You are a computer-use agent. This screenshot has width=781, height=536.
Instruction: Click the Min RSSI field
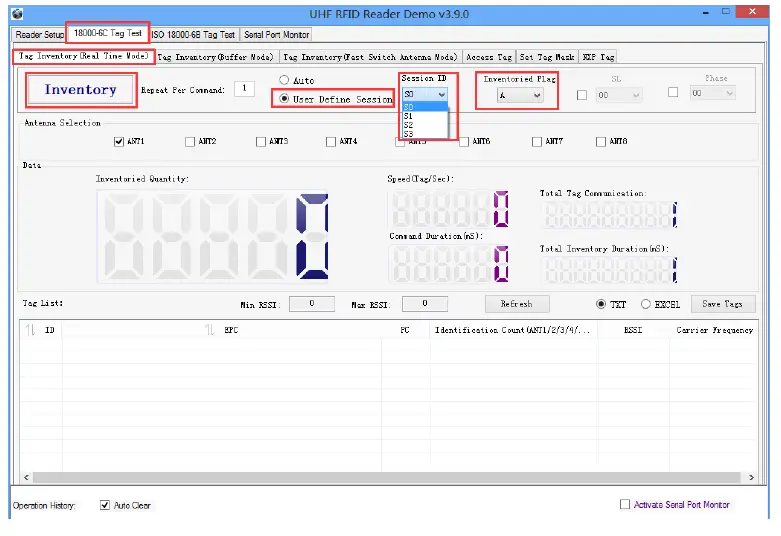(x=312, y=303)
